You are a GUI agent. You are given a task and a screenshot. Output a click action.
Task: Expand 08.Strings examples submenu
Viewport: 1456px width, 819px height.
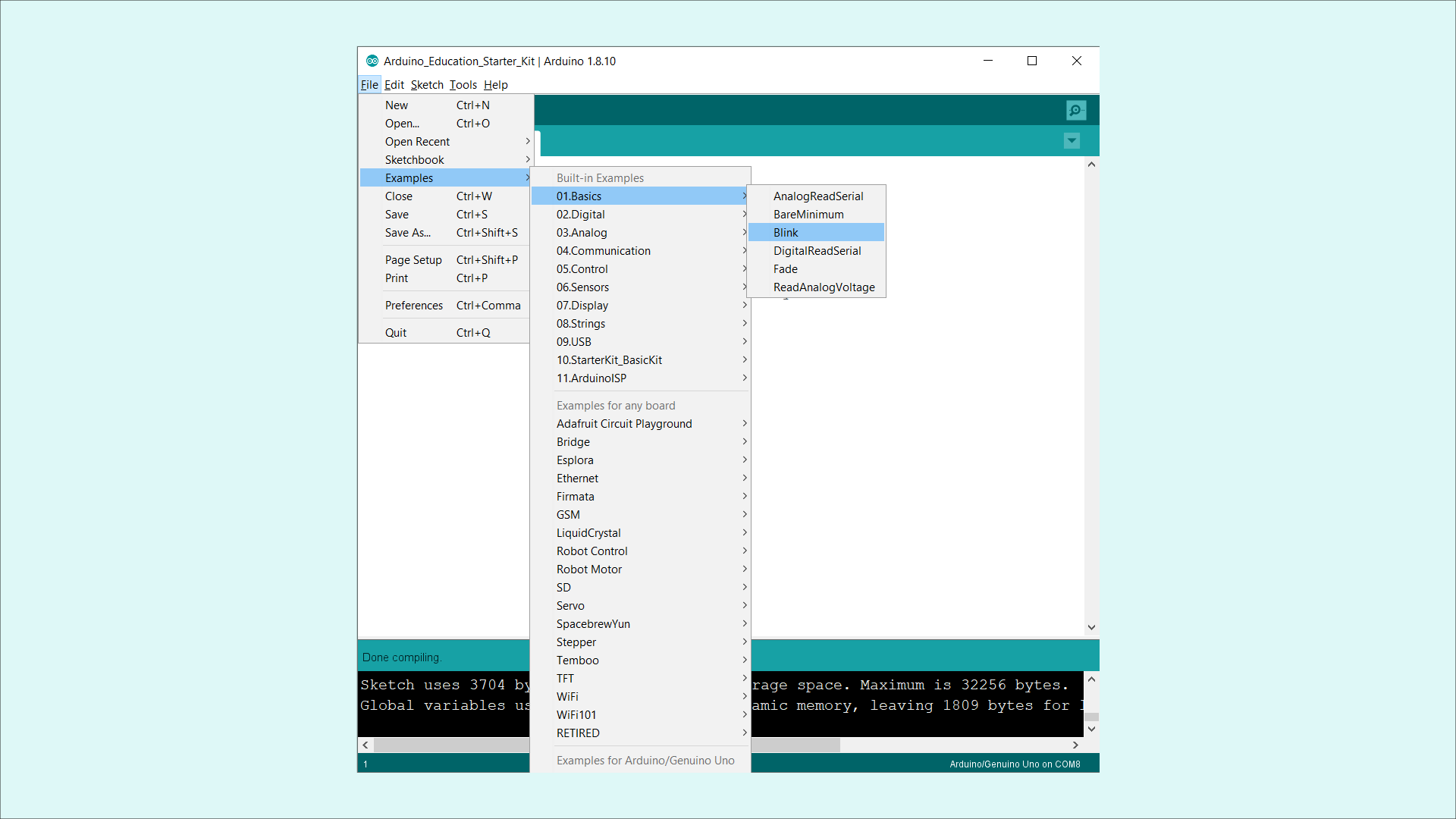click(x=641, y=324)
